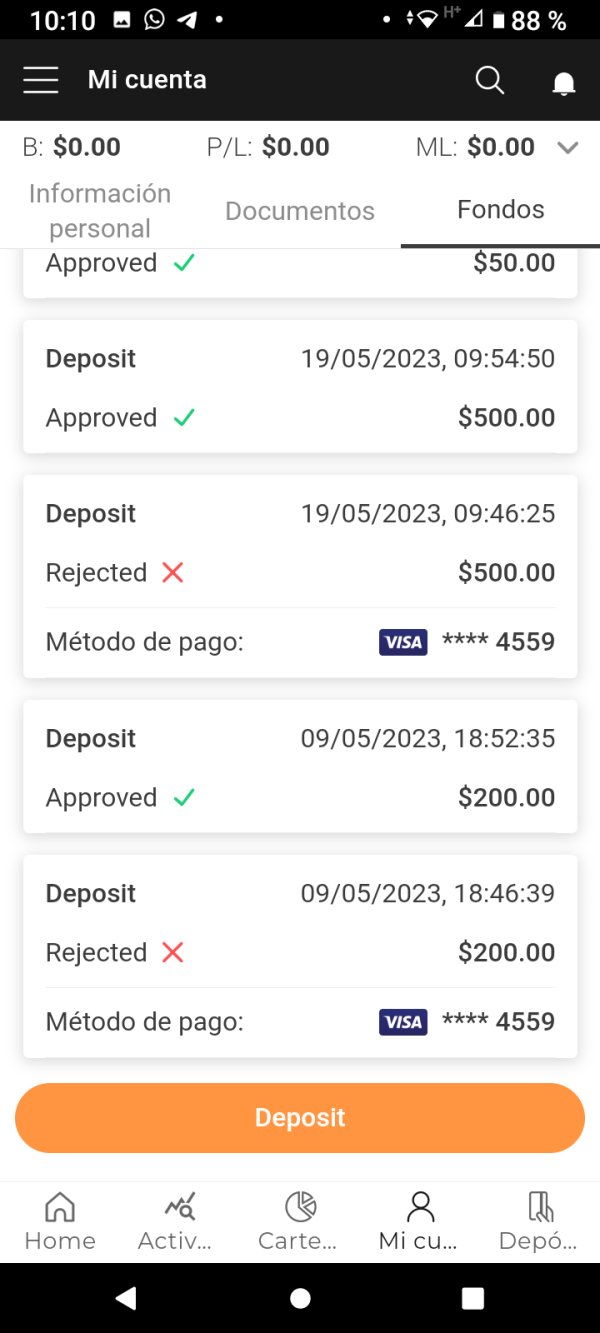The height and width of the screenshot is (1333, 600).
Task: Select the Mi cuenta profile icon
Action: pos(420,1220)
